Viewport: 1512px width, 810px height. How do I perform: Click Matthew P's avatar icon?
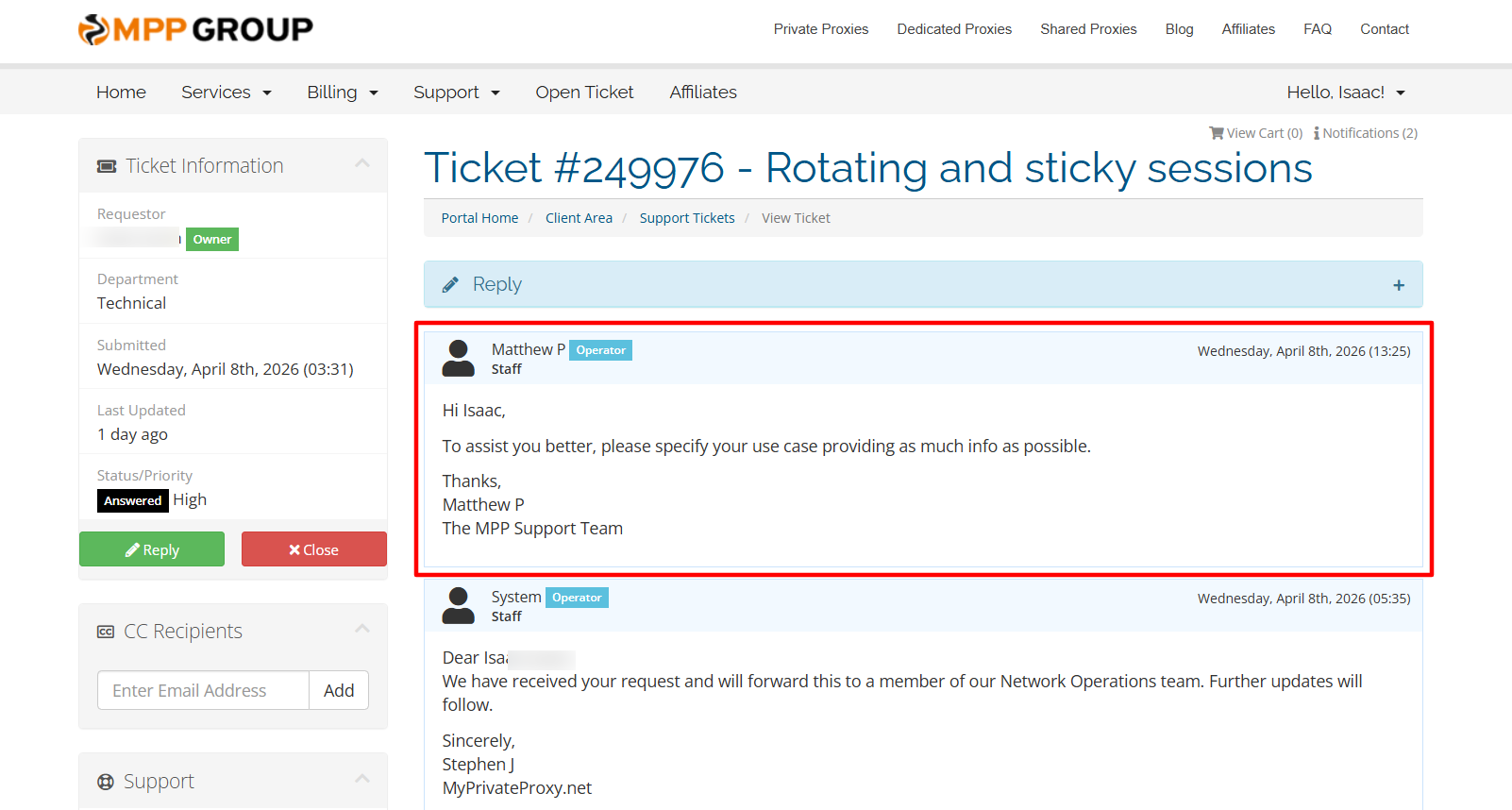[x=459, y=359]
